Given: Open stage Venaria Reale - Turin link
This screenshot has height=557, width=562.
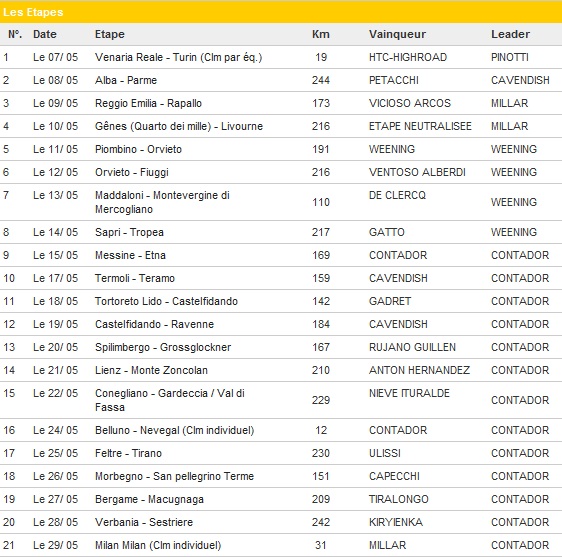Looking at the screenshot, I should (x=178, y=57).
